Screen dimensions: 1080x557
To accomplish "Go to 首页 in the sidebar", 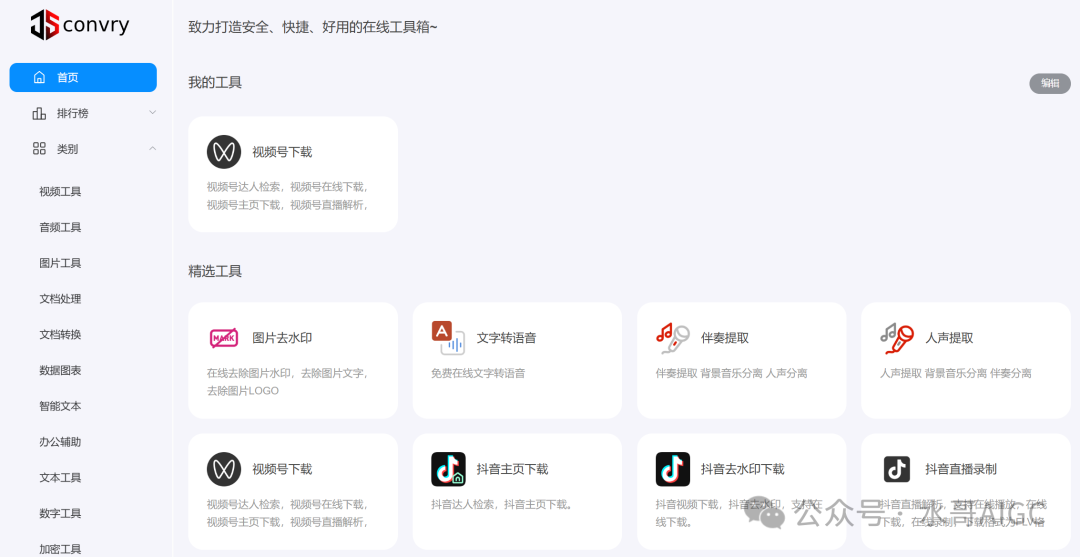I will click(83, 77).
